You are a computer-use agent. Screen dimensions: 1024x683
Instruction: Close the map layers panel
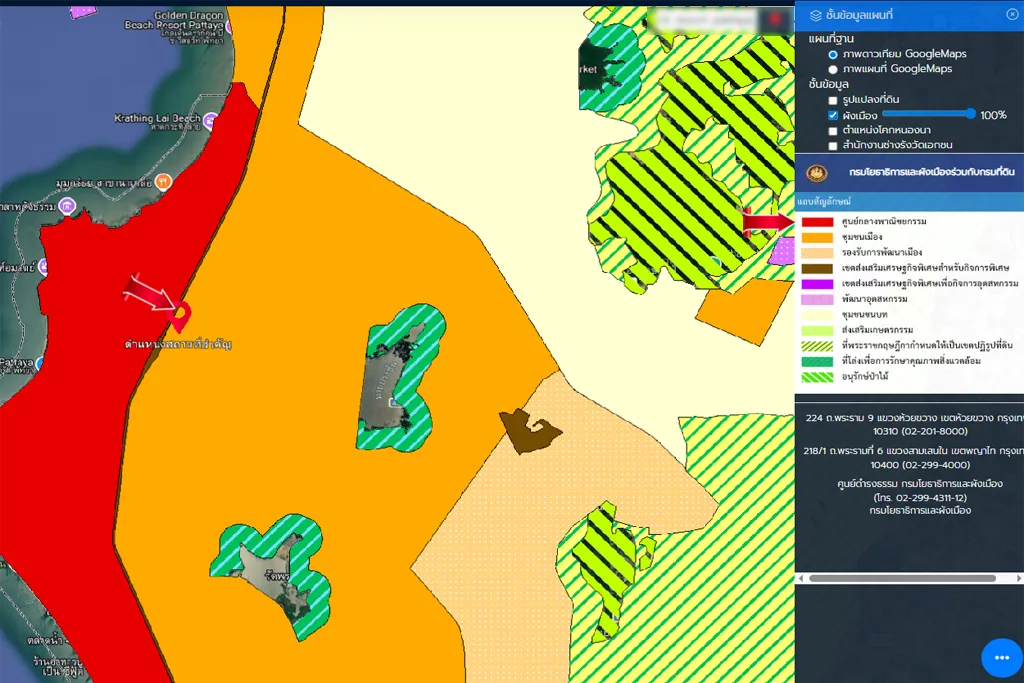coord(1011,14)
